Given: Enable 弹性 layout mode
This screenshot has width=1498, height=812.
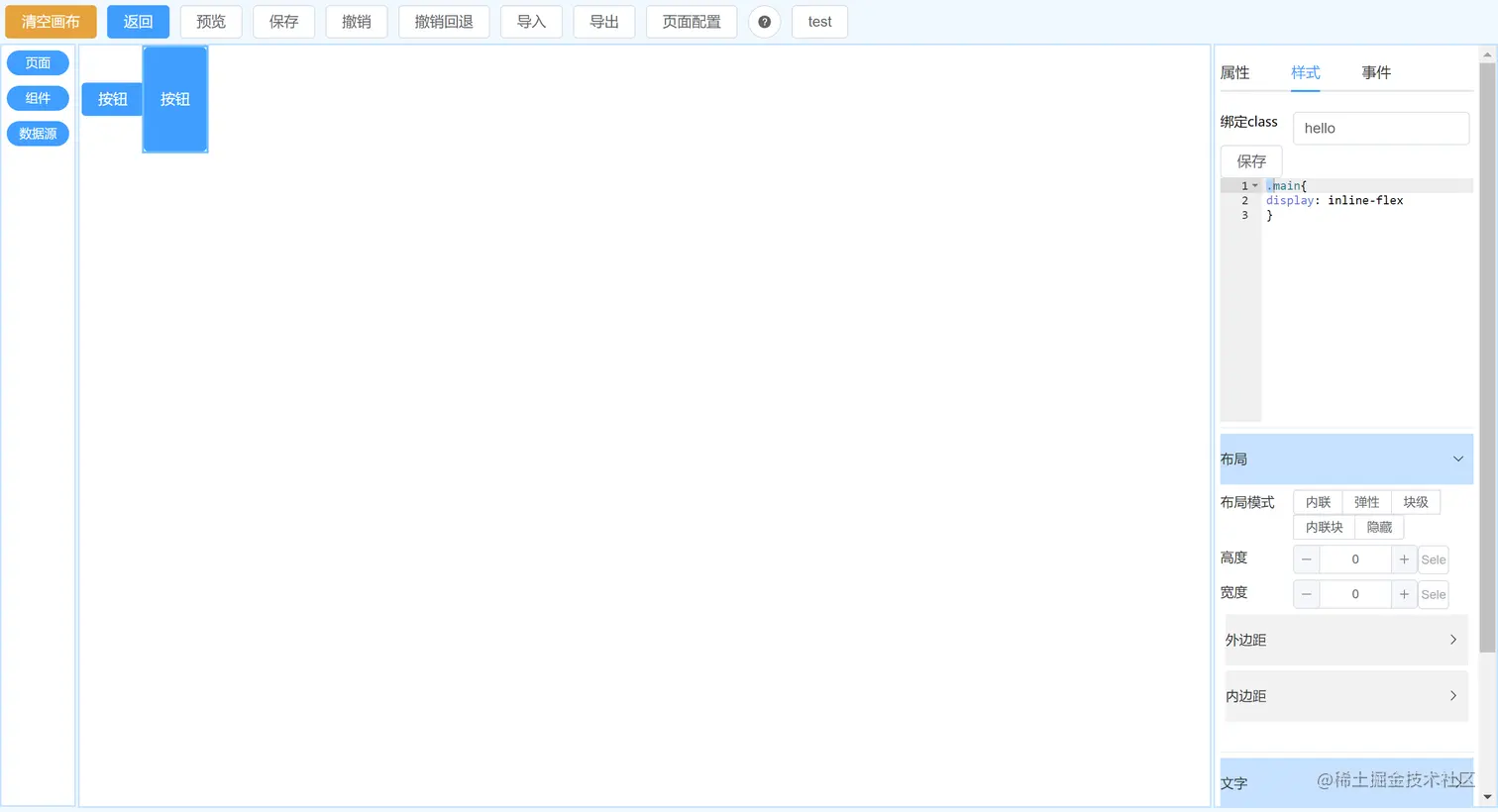Looking at the screenshot, I should pyautogui.click(x=1366, y=502).
